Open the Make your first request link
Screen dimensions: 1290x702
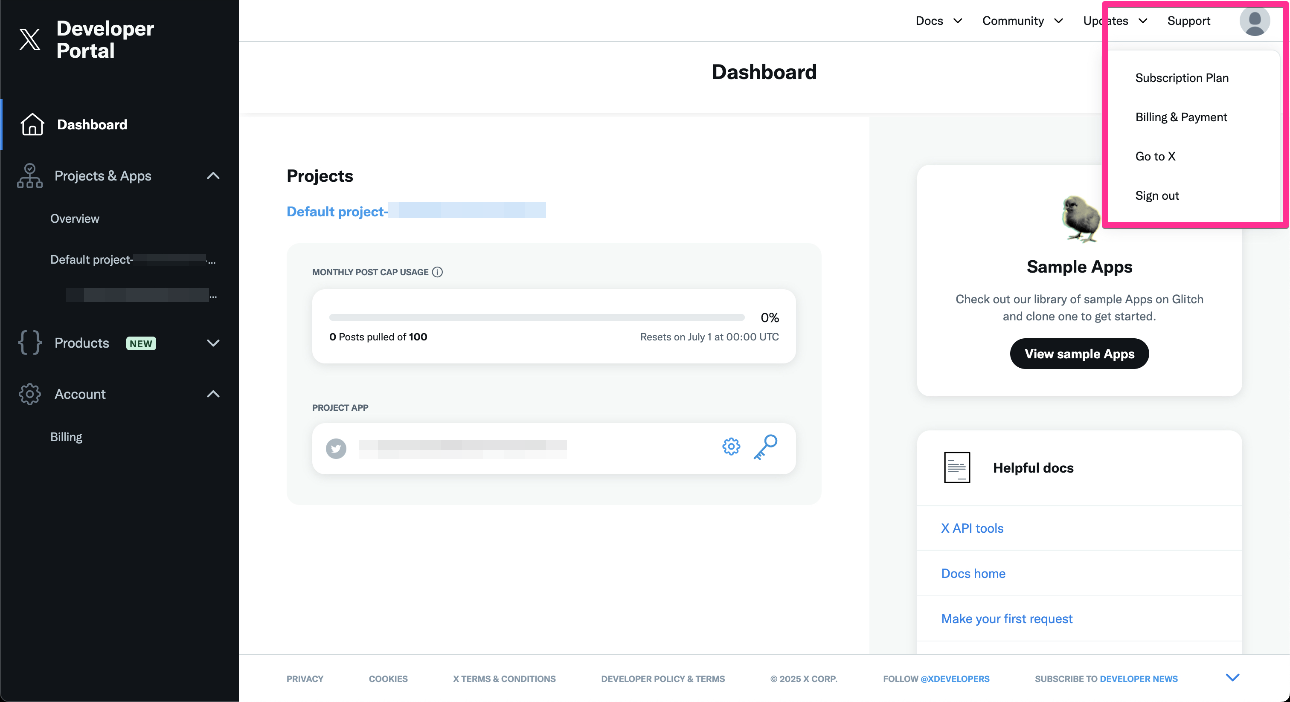1007,619
